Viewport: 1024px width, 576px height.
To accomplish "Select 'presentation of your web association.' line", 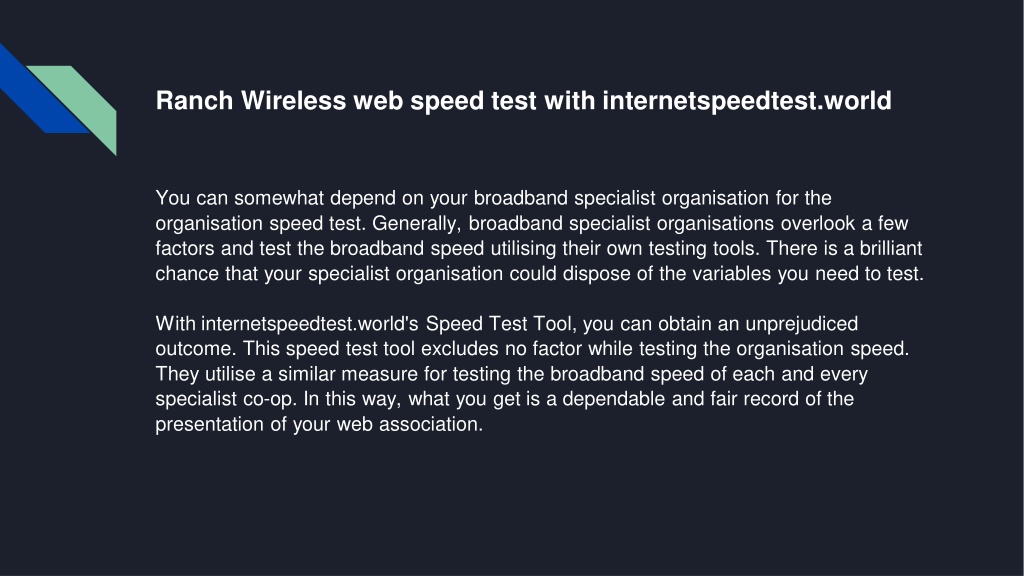I will coord(319,424).
